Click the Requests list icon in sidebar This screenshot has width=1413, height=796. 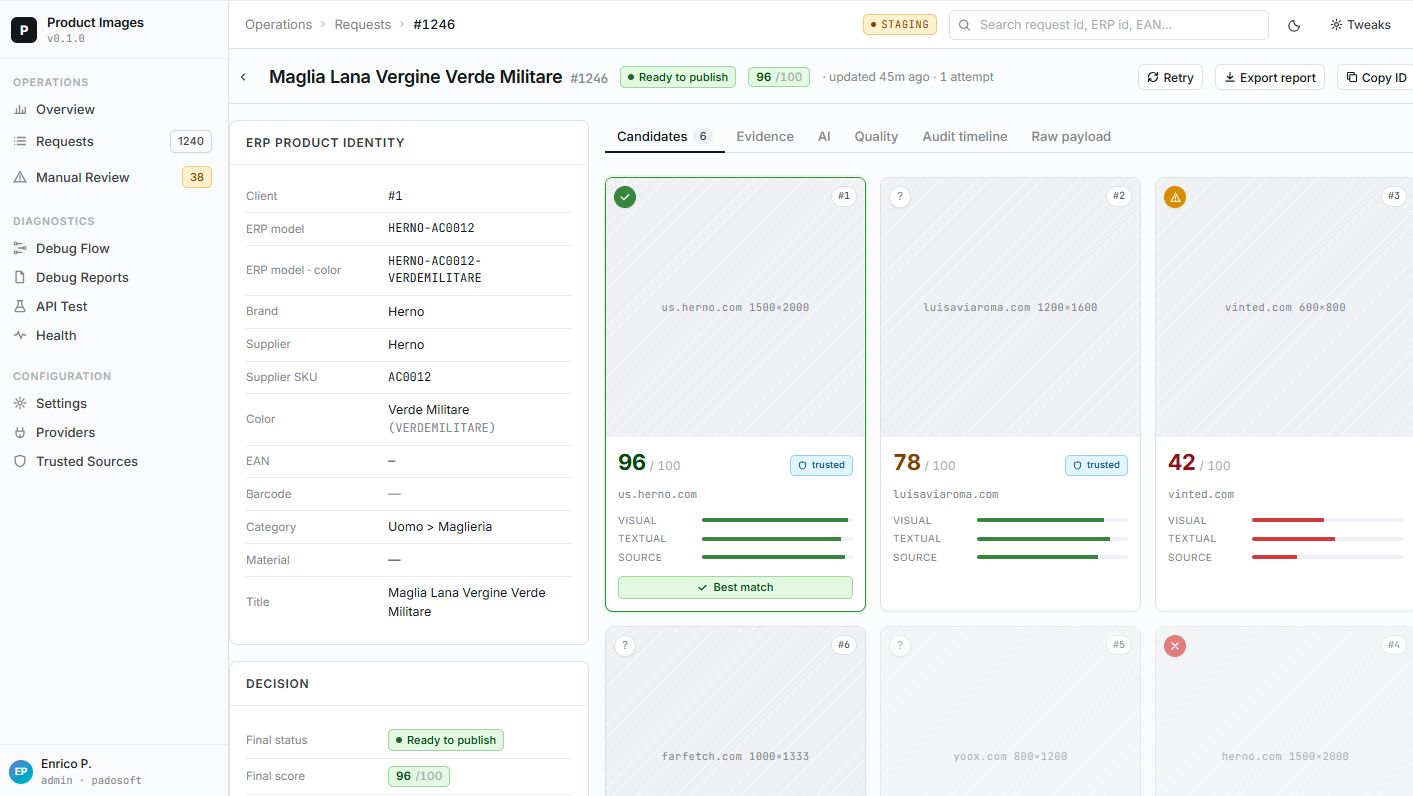point(20,142)
